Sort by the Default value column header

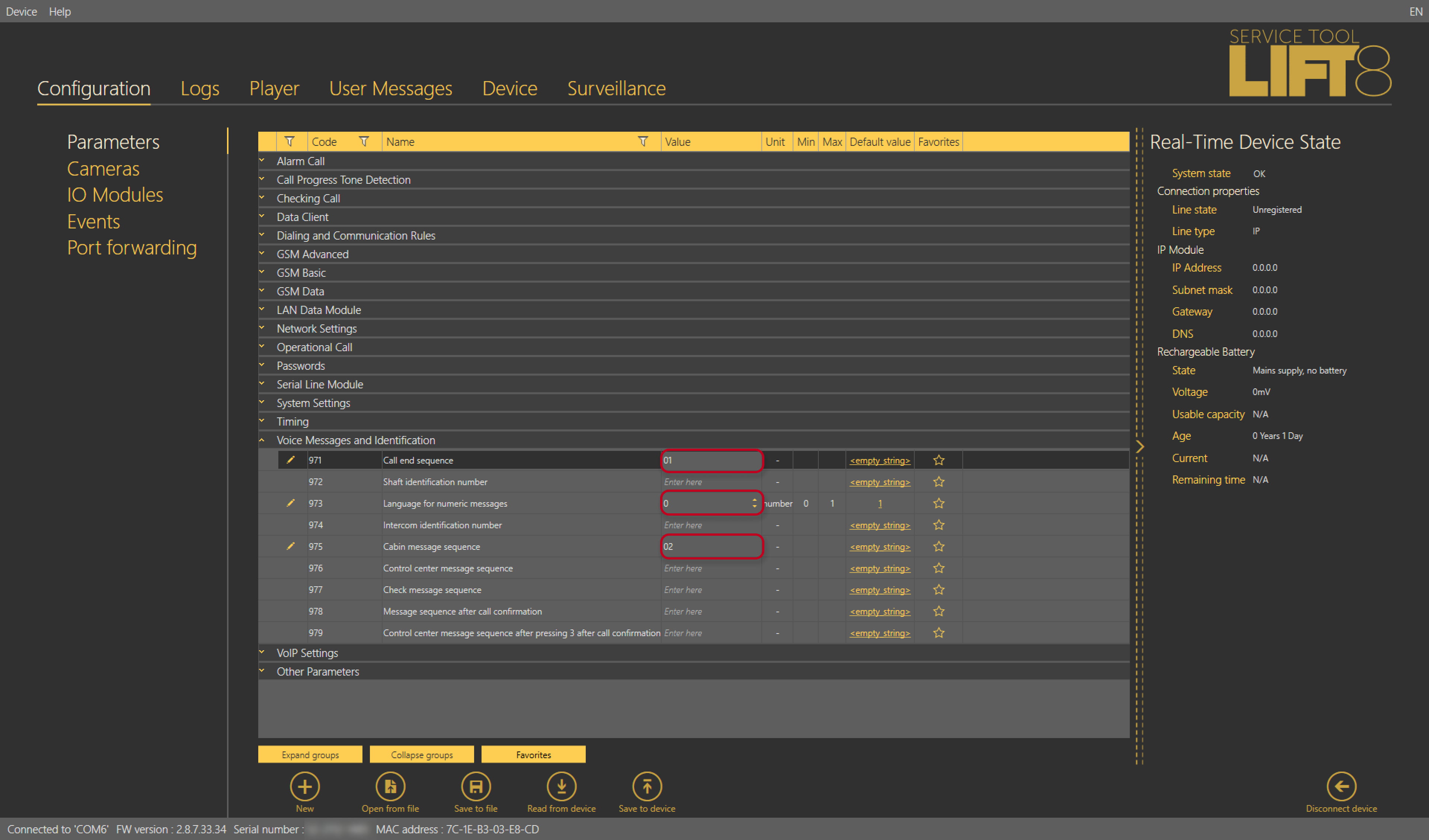pyautogui.click(x=879, y=142)
